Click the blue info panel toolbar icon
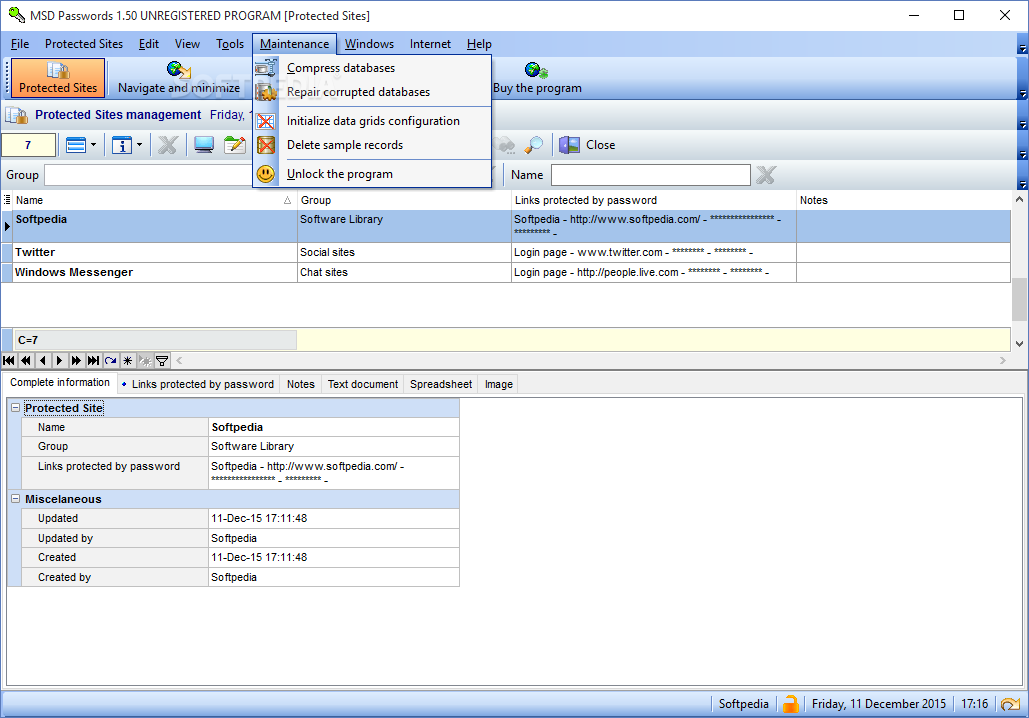 click(122, 145)
